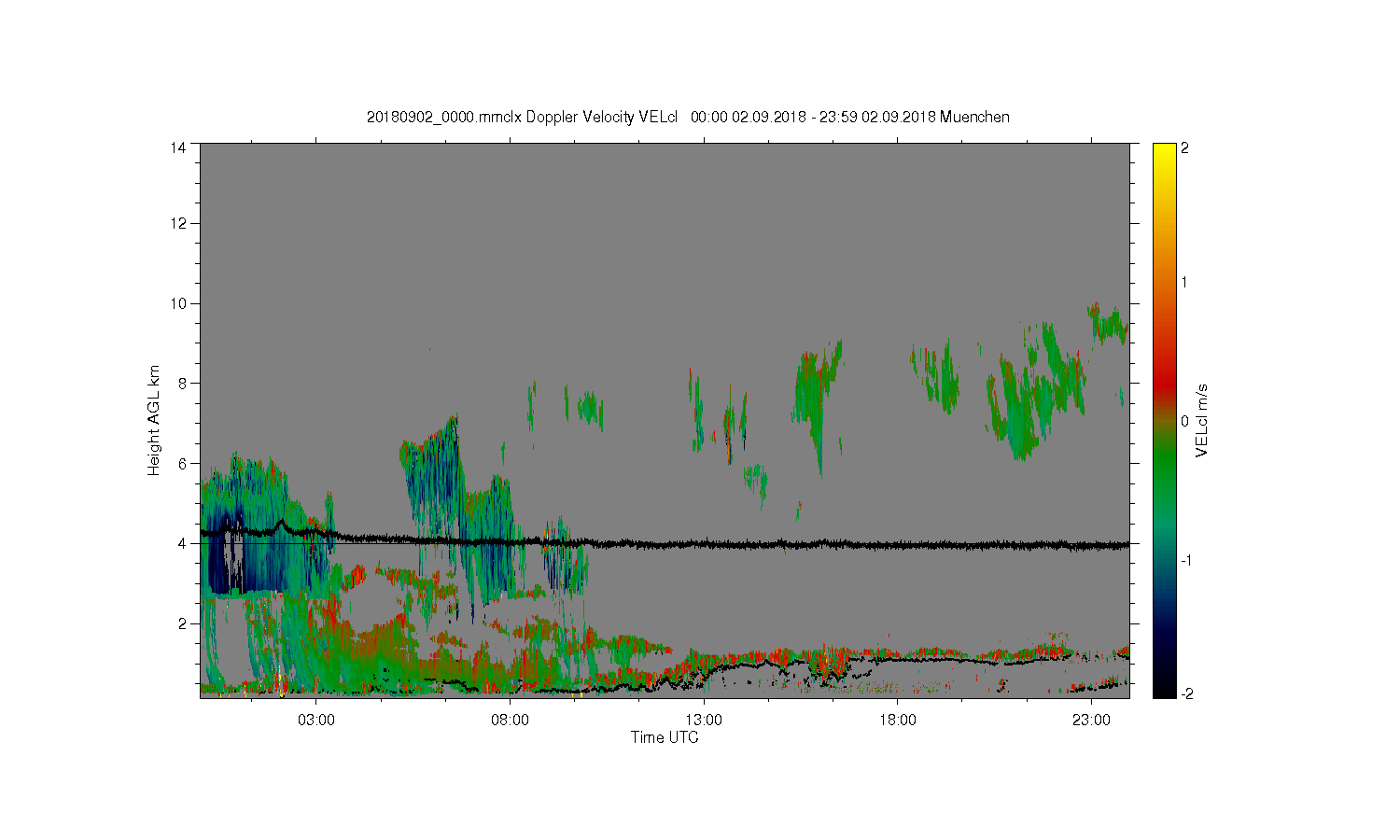Click the colorbar tick label -2
The width and height of the screenshot is (1400, 840).
pyautogui.click(x=1188, y=693)
